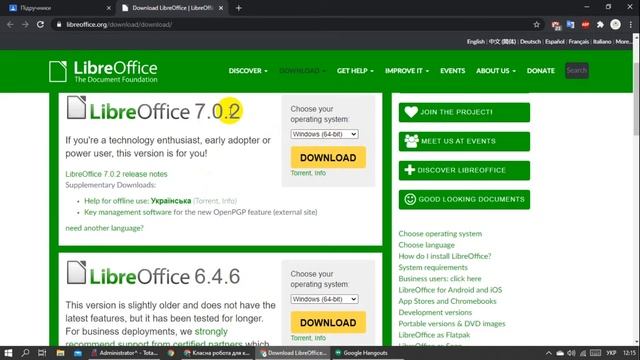Open Українська offline help link

pyautogui.click(x=171, y=201)
